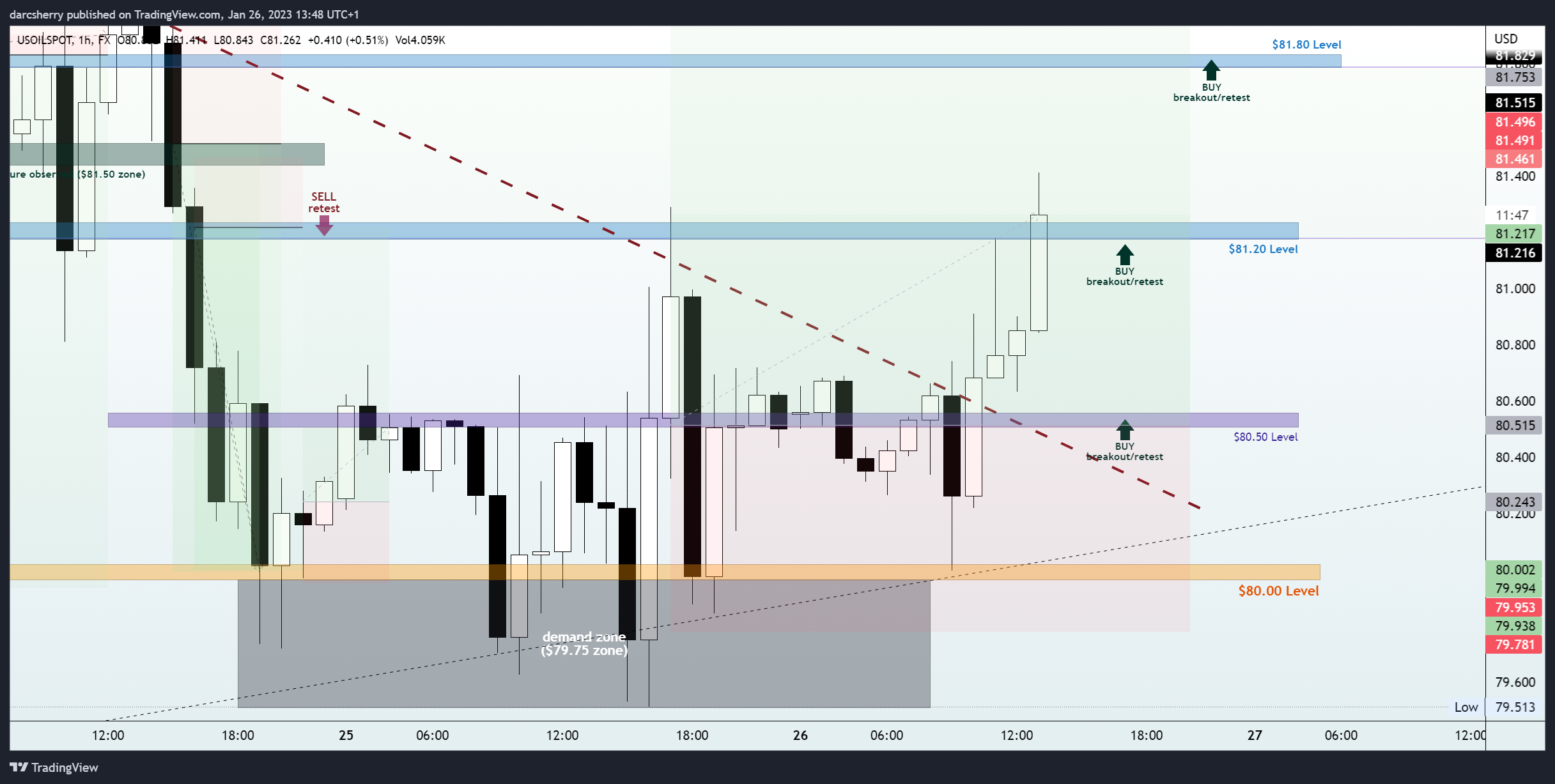The image size is (1555, 784).
Task: Select the 81.491 red price label
Action: tap(1513, 141)
